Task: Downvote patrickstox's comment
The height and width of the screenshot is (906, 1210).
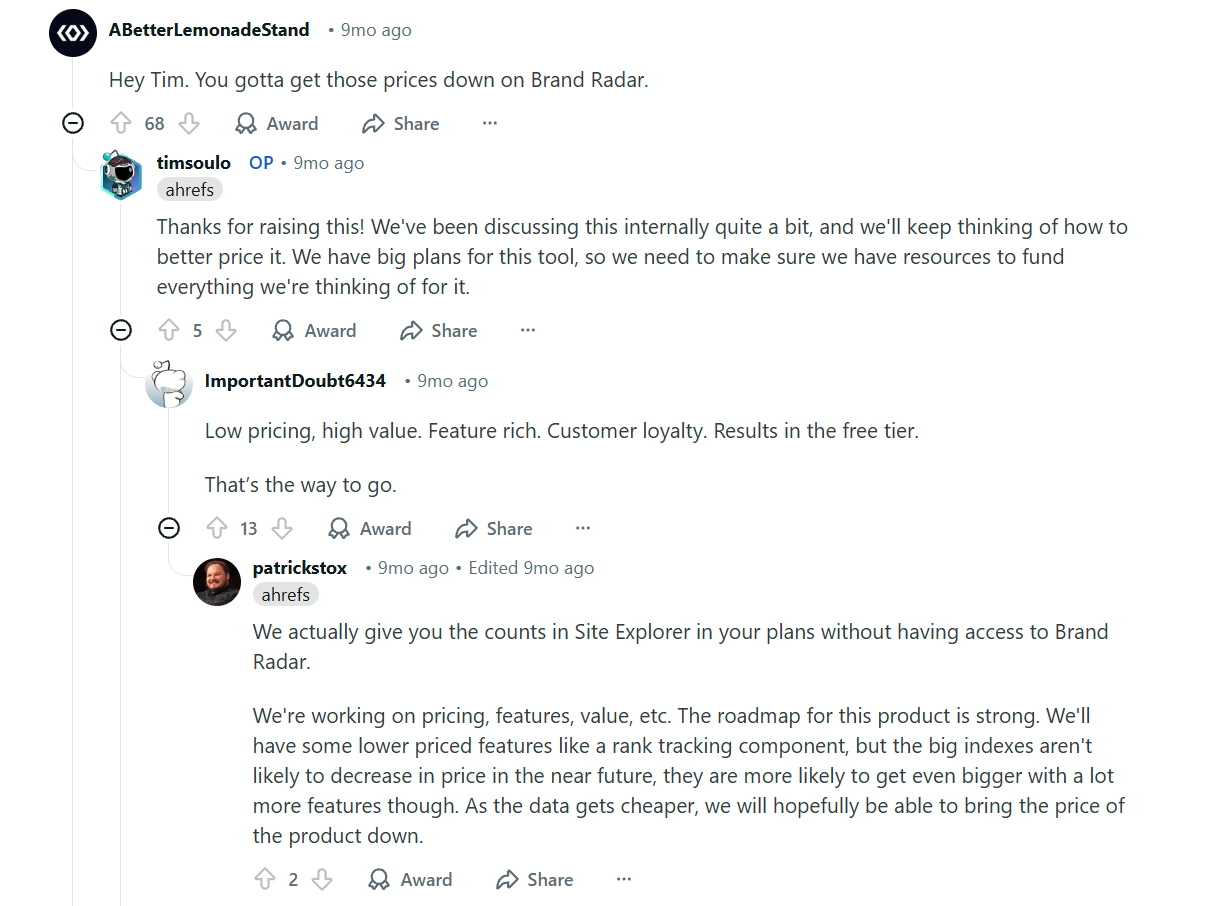Action: click(322, 879)
